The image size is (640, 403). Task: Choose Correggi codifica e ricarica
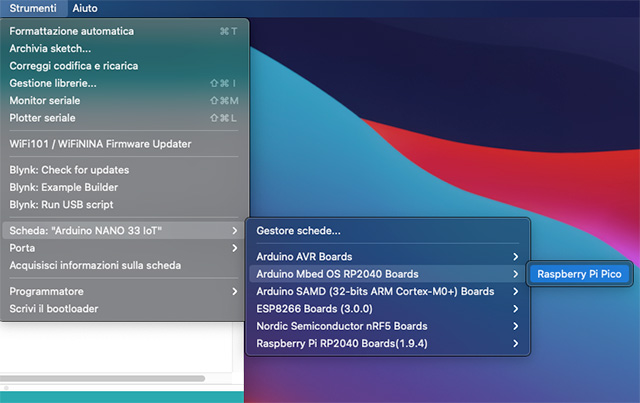(74, 65)
